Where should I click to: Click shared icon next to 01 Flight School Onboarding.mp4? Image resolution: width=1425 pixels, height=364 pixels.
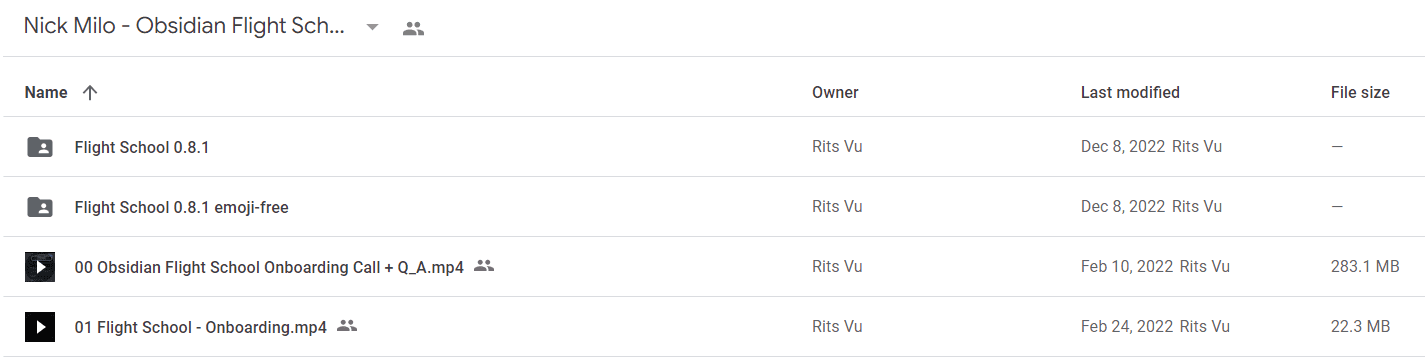coord(347,326)
